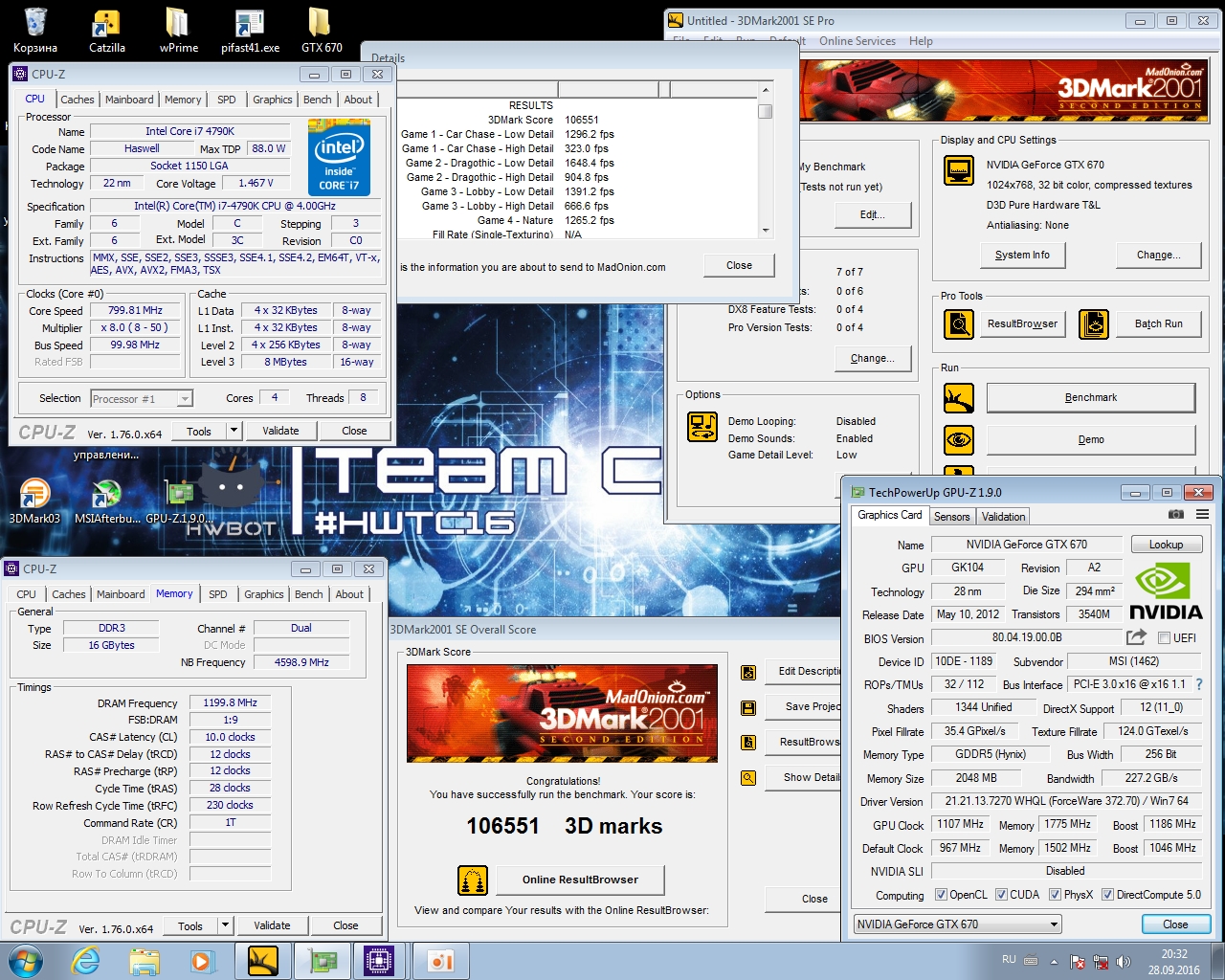Open Online Services menu in 3DMark2001

pos(857,41)
